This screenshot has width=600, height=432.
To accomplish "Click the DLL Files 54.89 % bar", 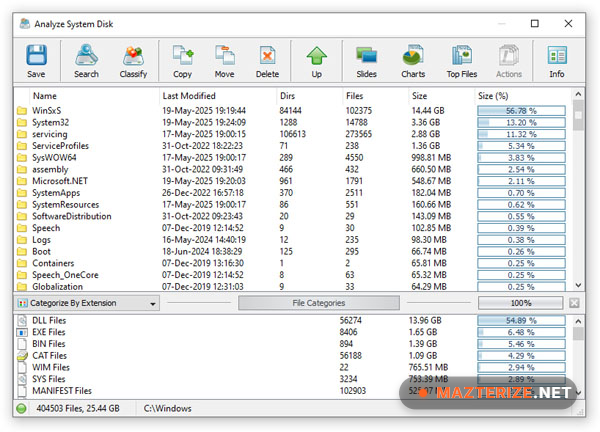I will pyautogui.click(x=521, y=320).
